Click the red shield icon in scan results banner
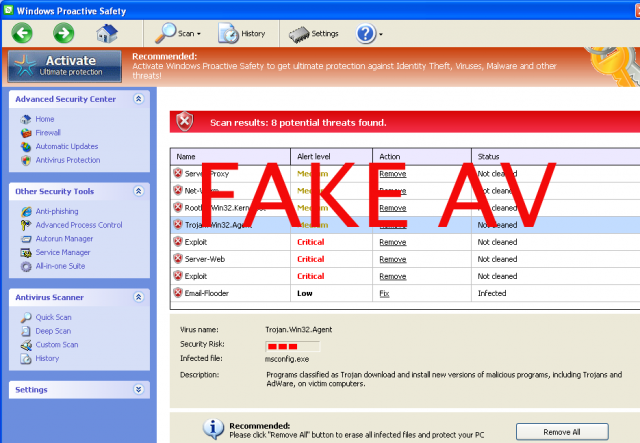Screen dimensions: 640x443 (x=184, y=121)
